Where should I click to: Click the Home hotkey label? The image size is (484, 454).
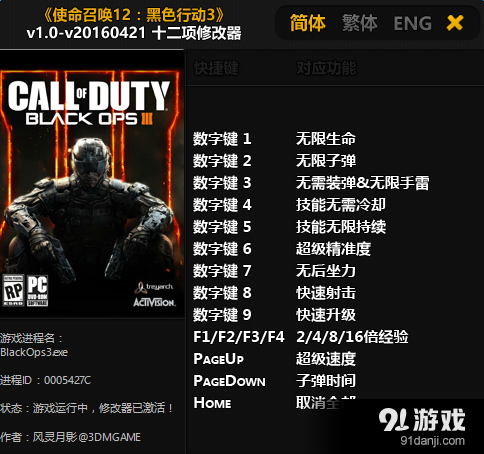click(x=212, y=403)
